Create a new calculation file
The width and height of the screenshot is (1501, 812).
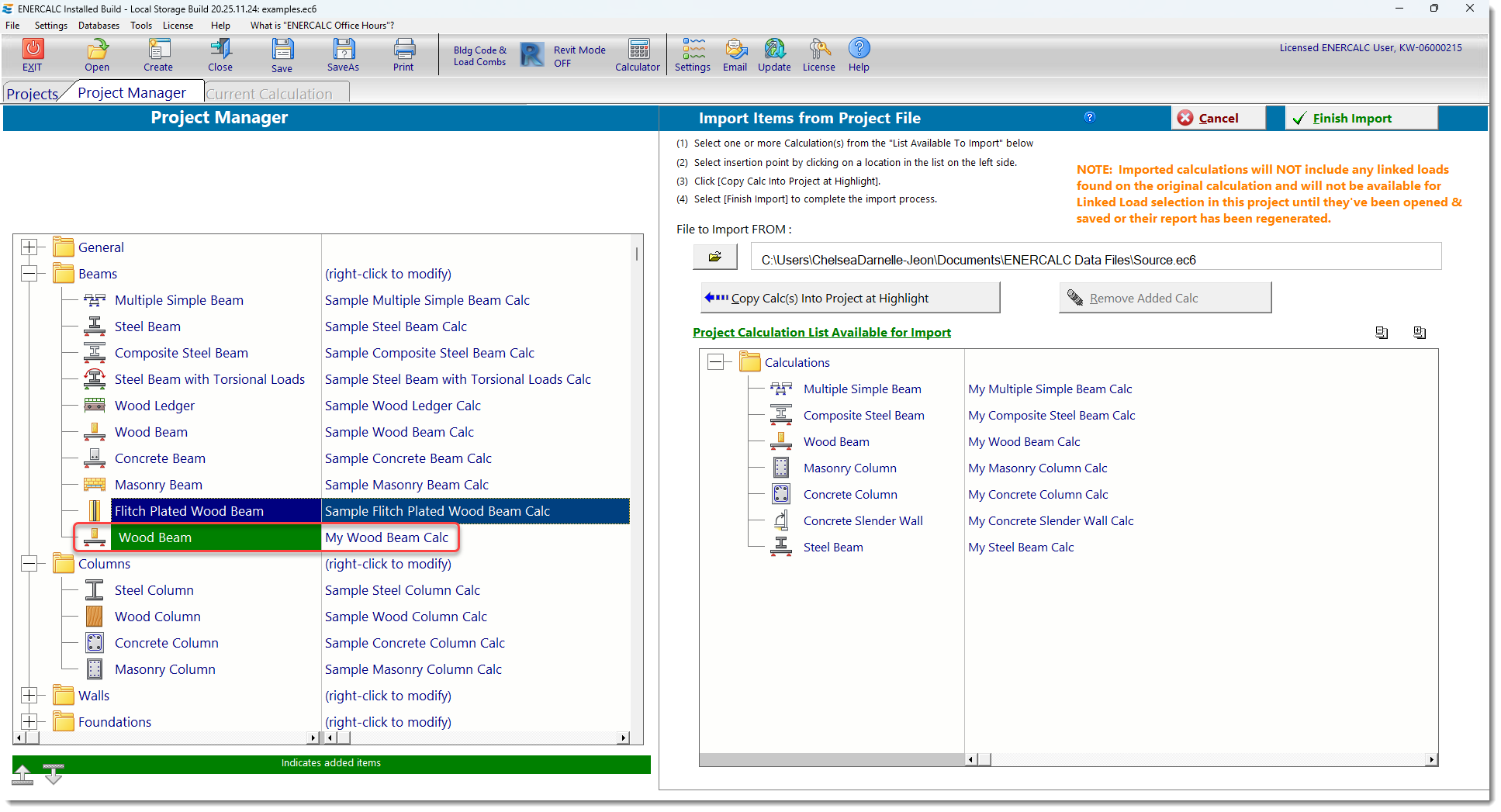[158, 54]
